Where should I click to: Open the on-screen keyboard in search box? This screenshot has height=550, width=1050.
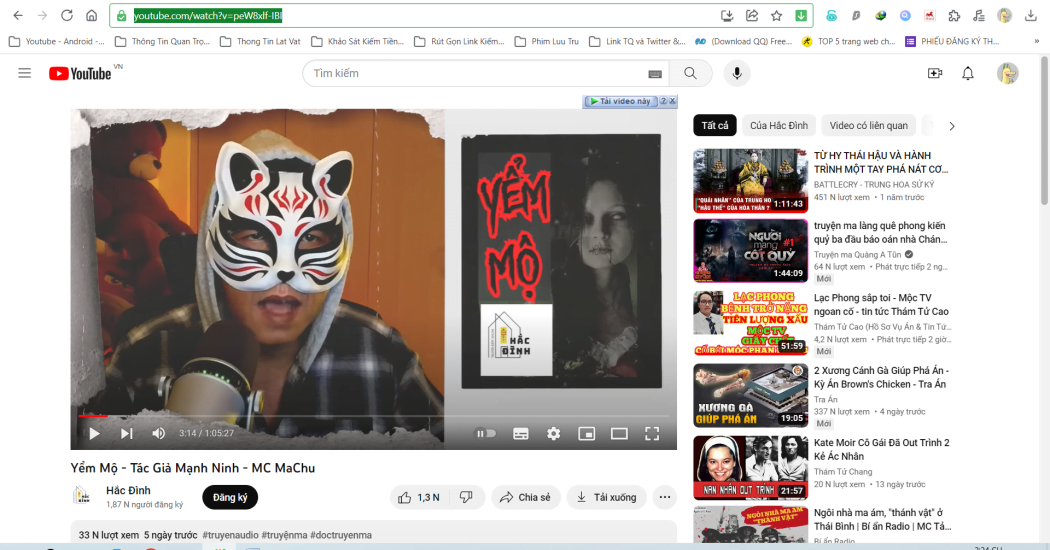pos(655,74)
